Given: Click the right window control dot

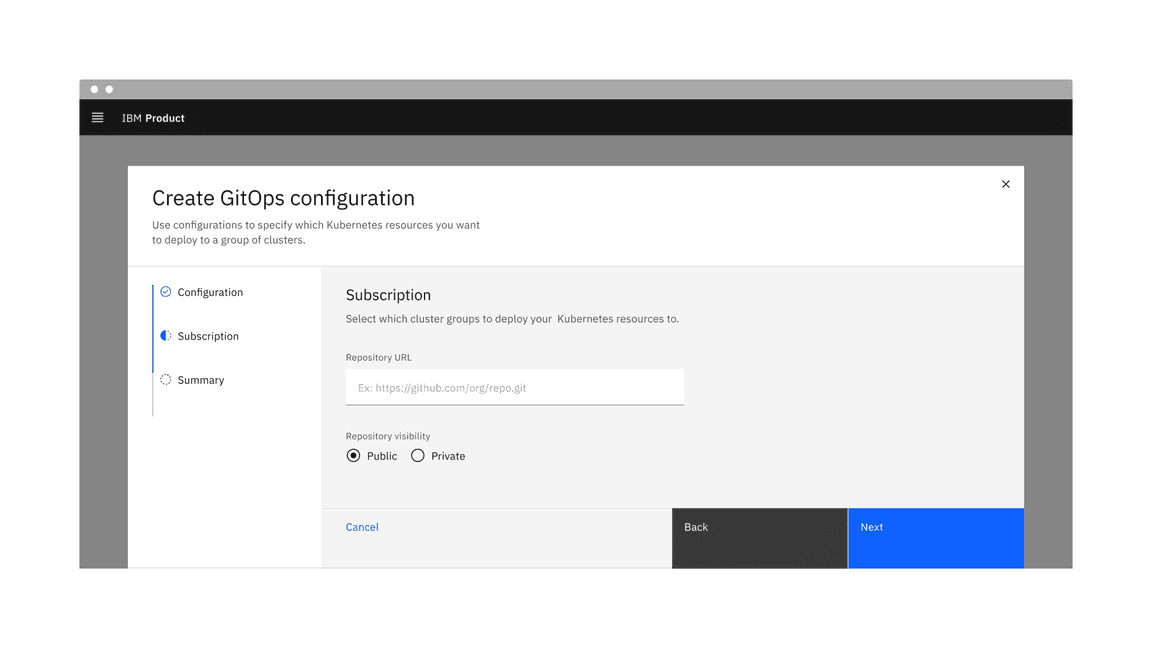Looking at the screenshot, I should pos(107,88).
